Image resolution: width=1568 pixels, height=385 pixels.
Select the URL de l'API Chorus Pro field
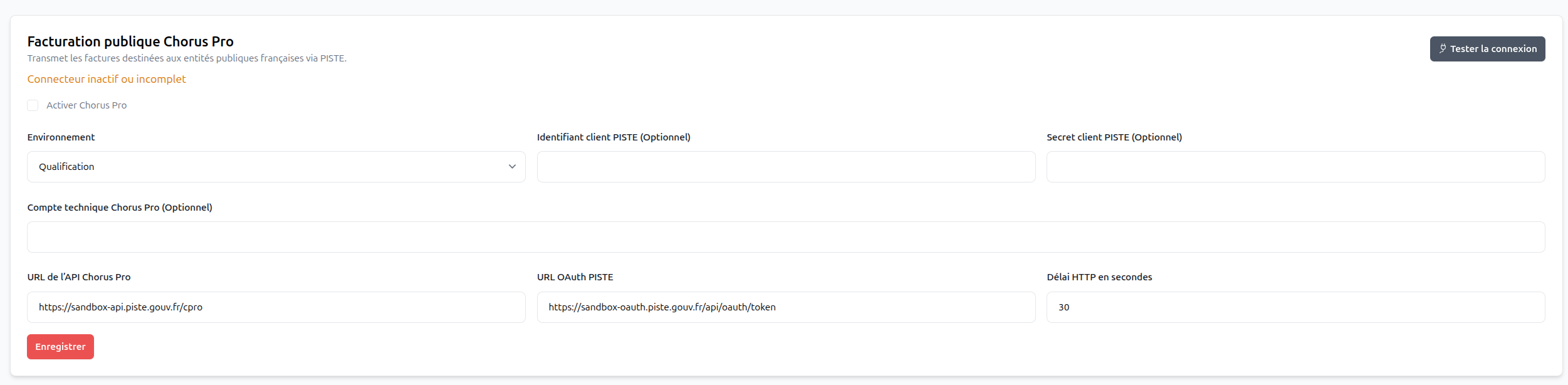(x=276, y=307)
